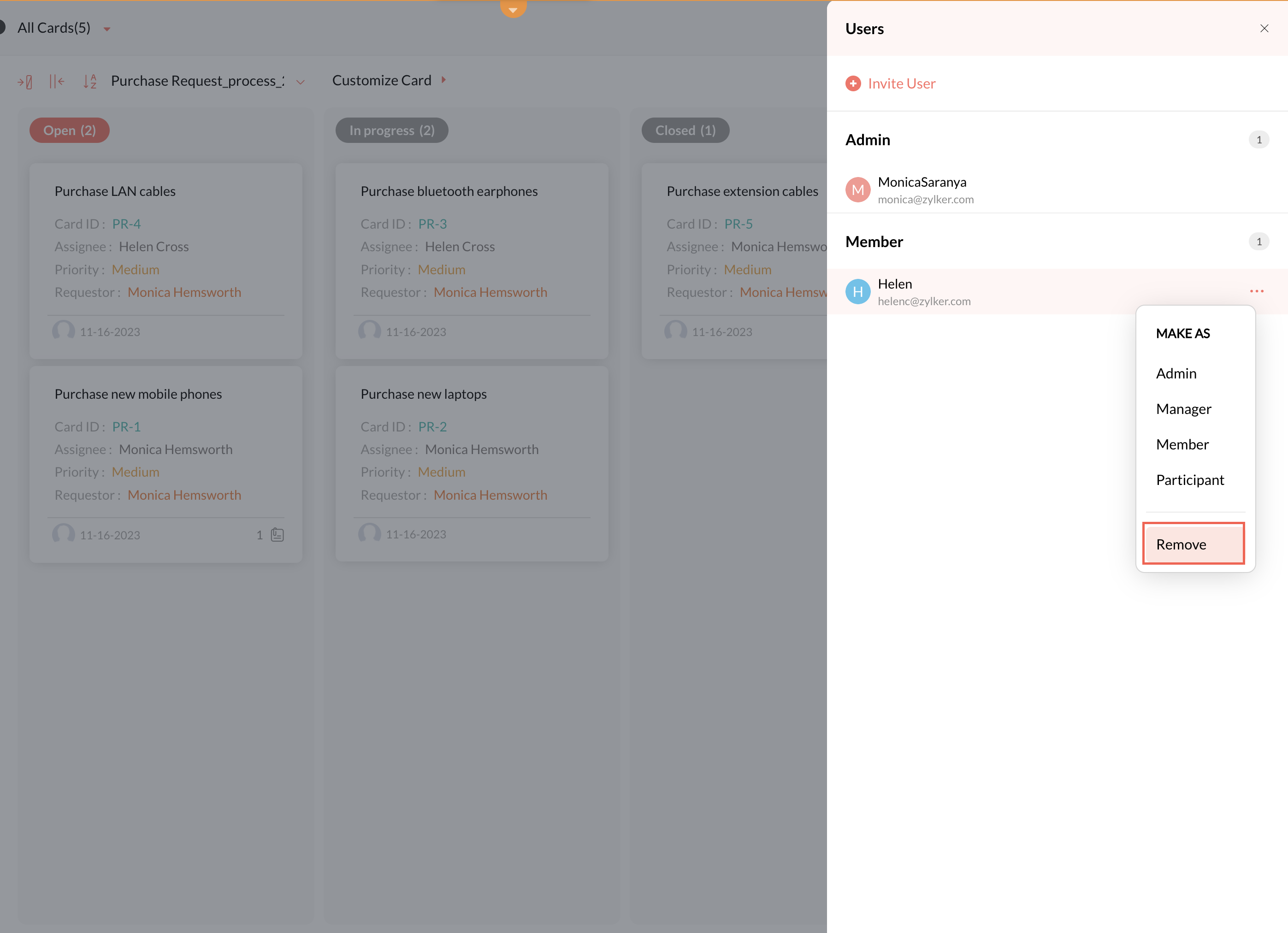Viewport: 1288px width, 933px height.
Task: Open the Purchase Request_process dropdown
Action: (x=301, y=83)
